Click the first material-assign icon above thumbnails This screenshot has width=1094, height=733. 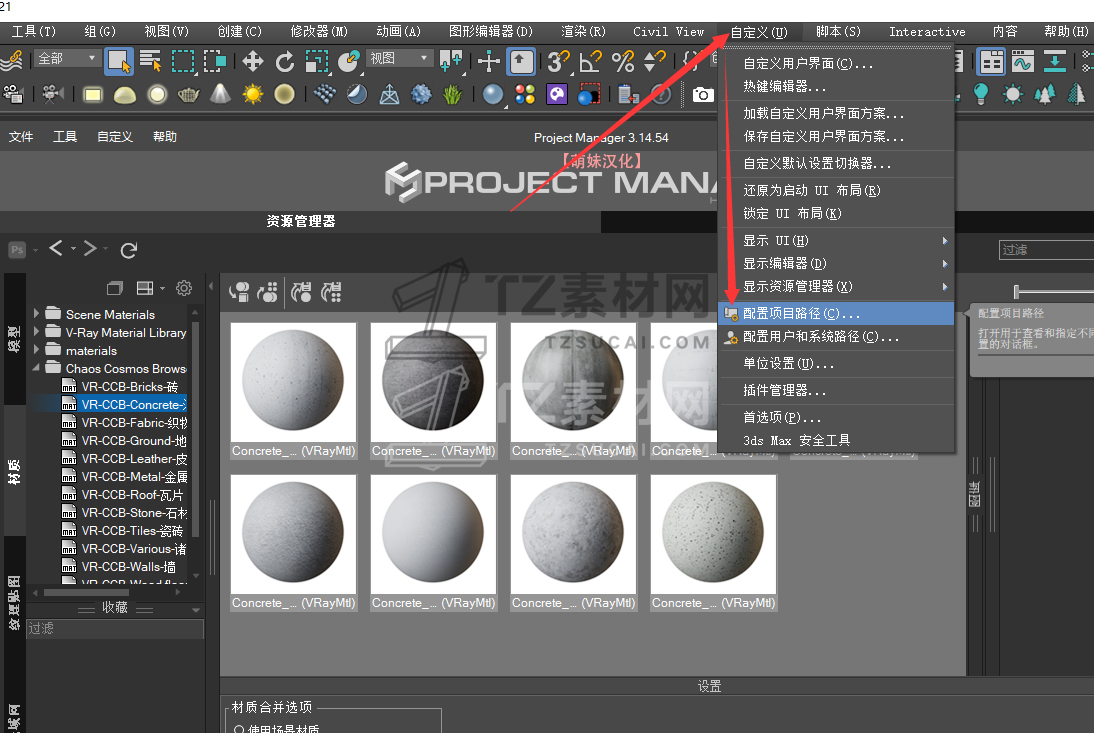239,292
